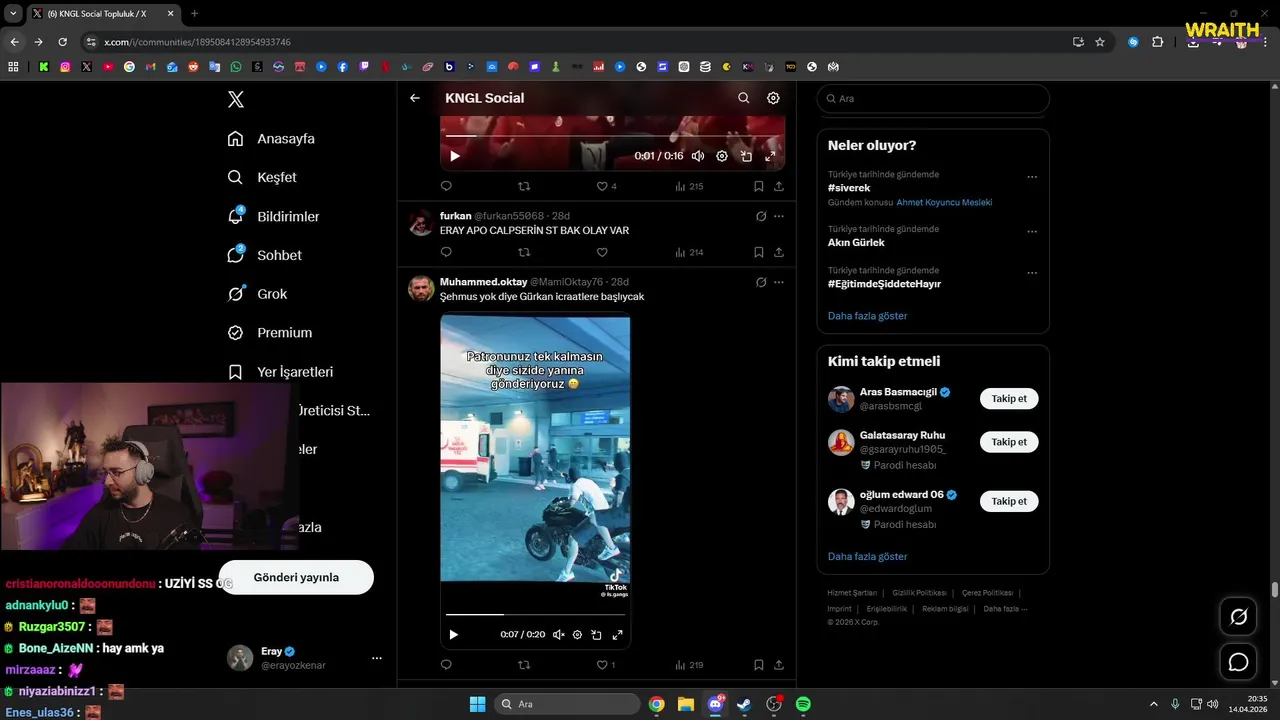1280x720 pixels.
Task: Open the Windows Start menu
Action: (x=477, y=704)
